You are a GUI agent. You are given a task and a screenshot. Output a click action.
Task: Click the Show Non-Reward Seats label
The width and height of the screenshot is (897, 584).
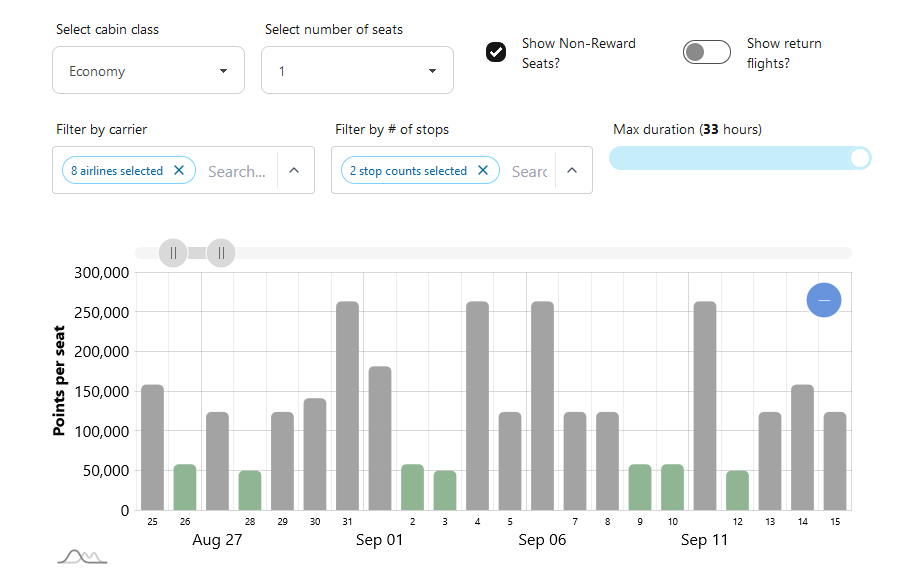[x=578, y=53]
